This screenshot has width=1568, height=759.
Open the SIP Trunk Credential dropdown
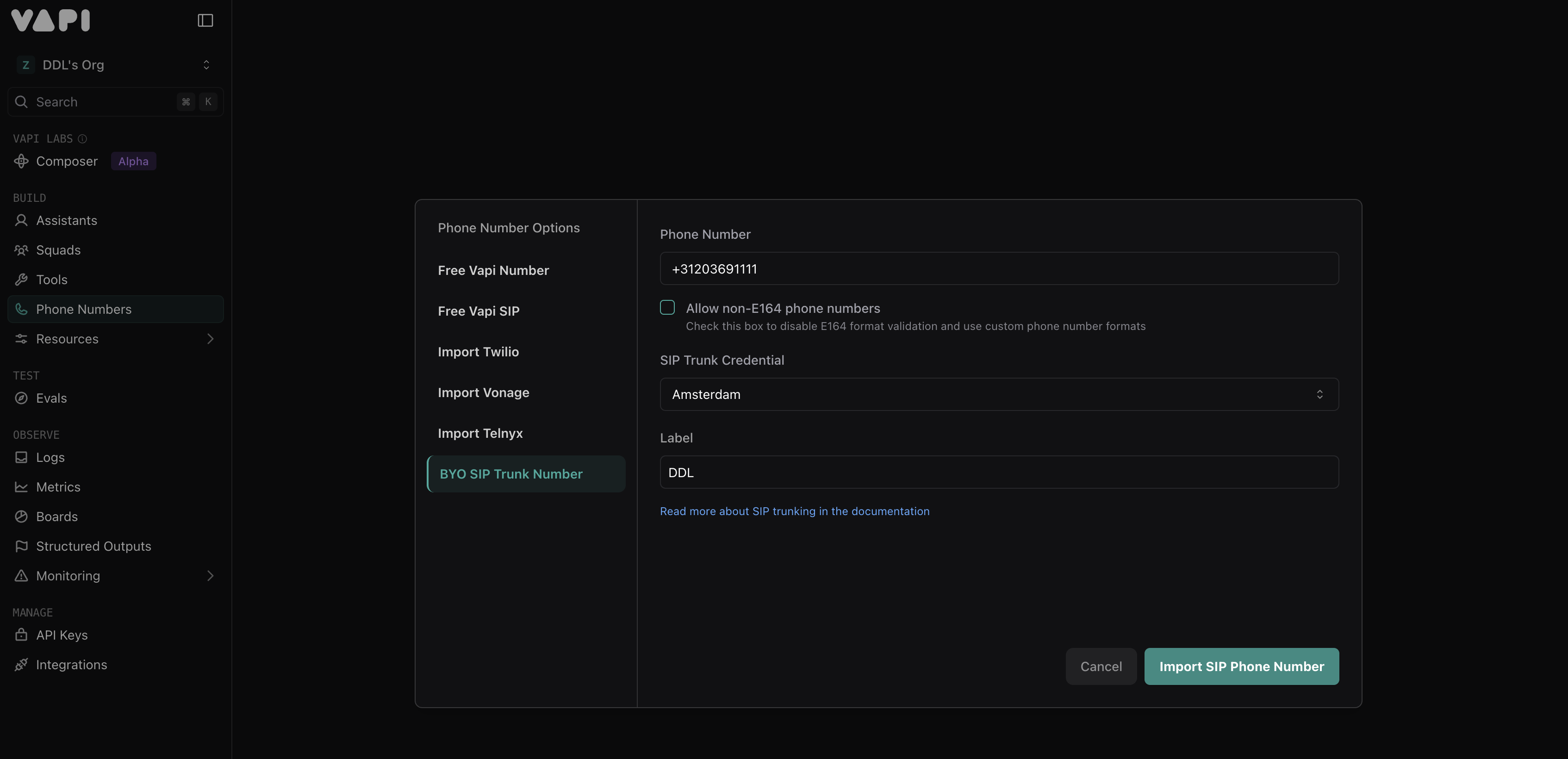[999, 394]
